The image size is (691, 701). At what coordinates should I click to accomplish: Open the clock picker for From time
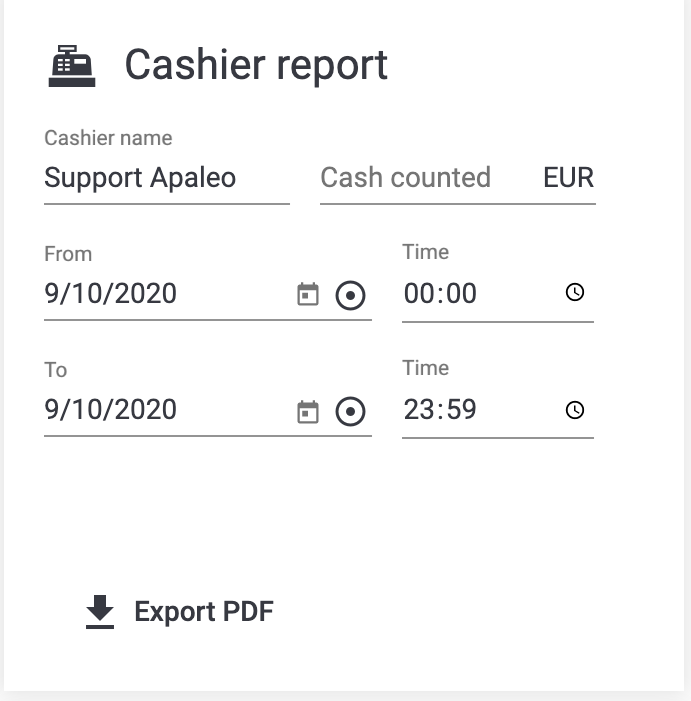[575, 292]
